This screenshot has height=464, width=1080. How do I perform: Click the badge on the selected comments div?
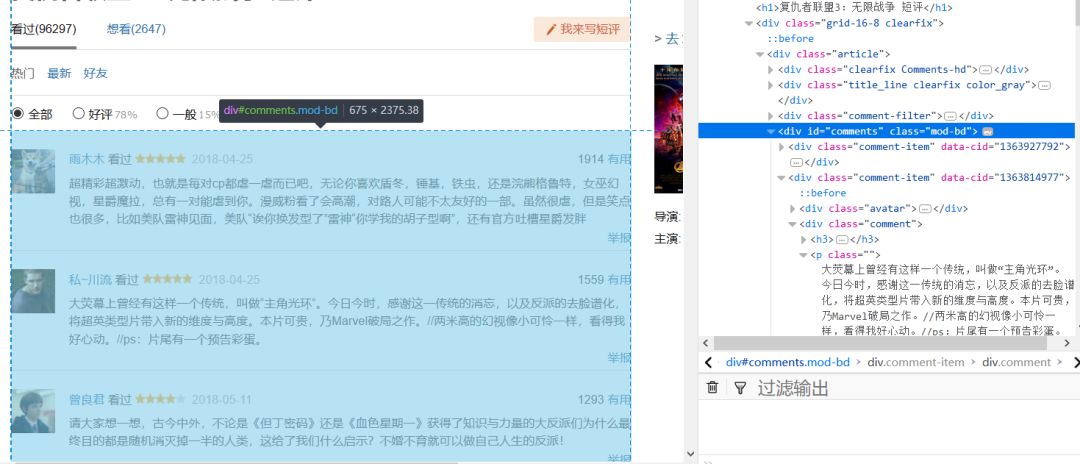(986, 131)
